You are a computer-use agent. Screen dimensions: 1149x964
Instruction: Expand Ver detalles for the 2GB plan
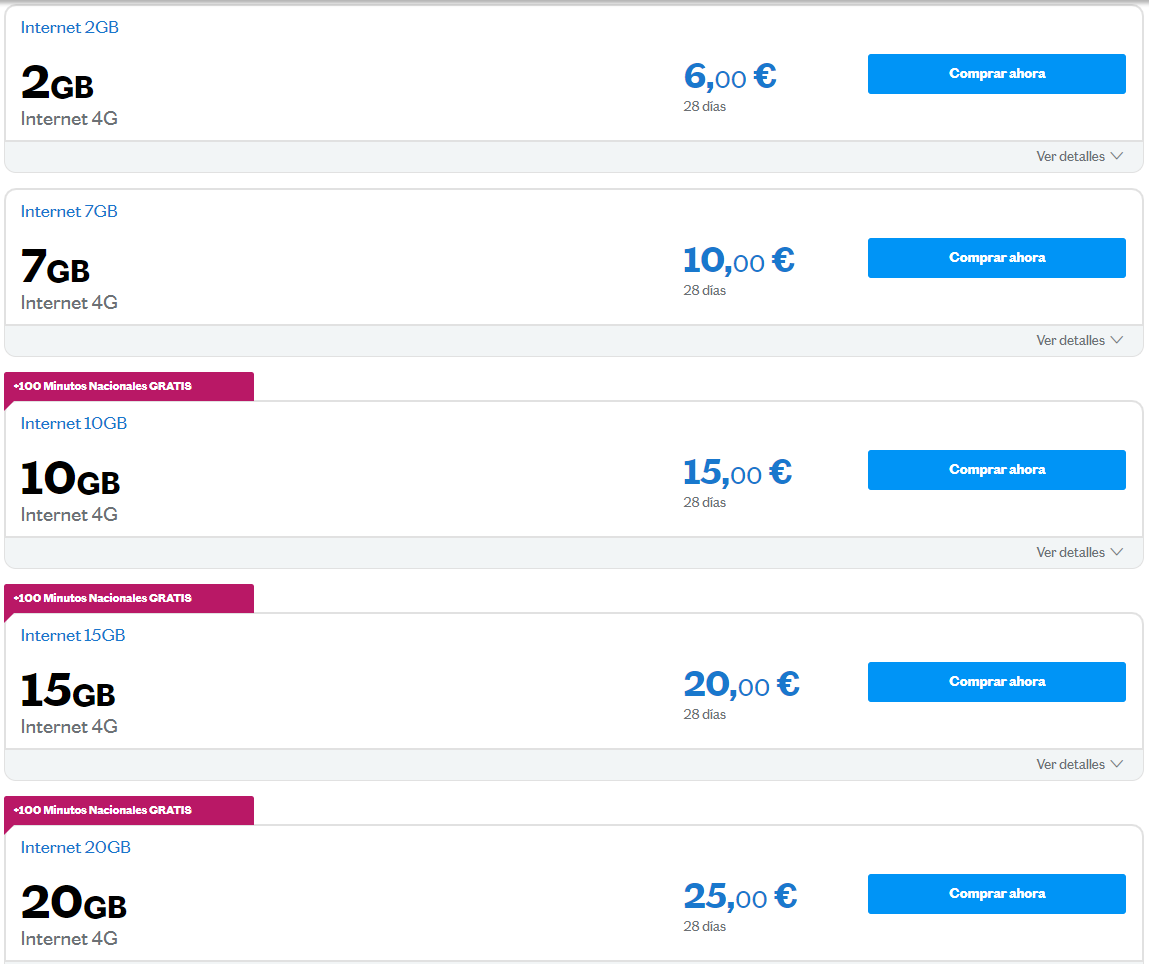(1079, 157)
